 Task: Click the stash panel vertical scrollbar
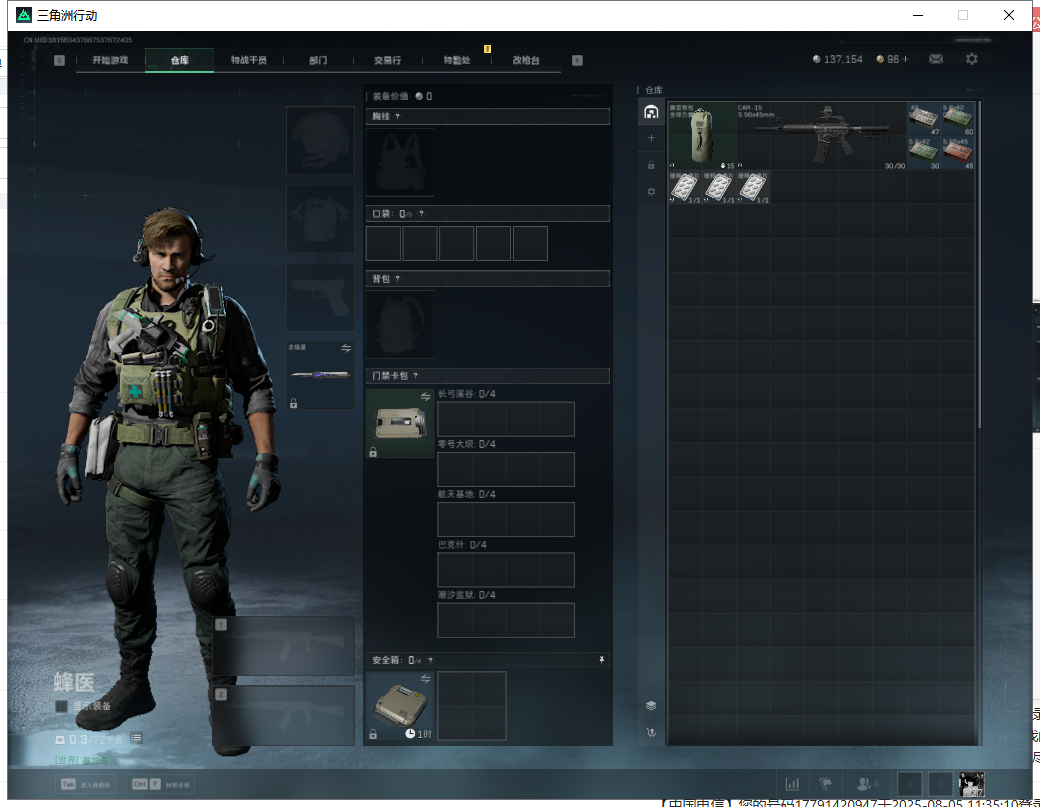tap(979, 265)
